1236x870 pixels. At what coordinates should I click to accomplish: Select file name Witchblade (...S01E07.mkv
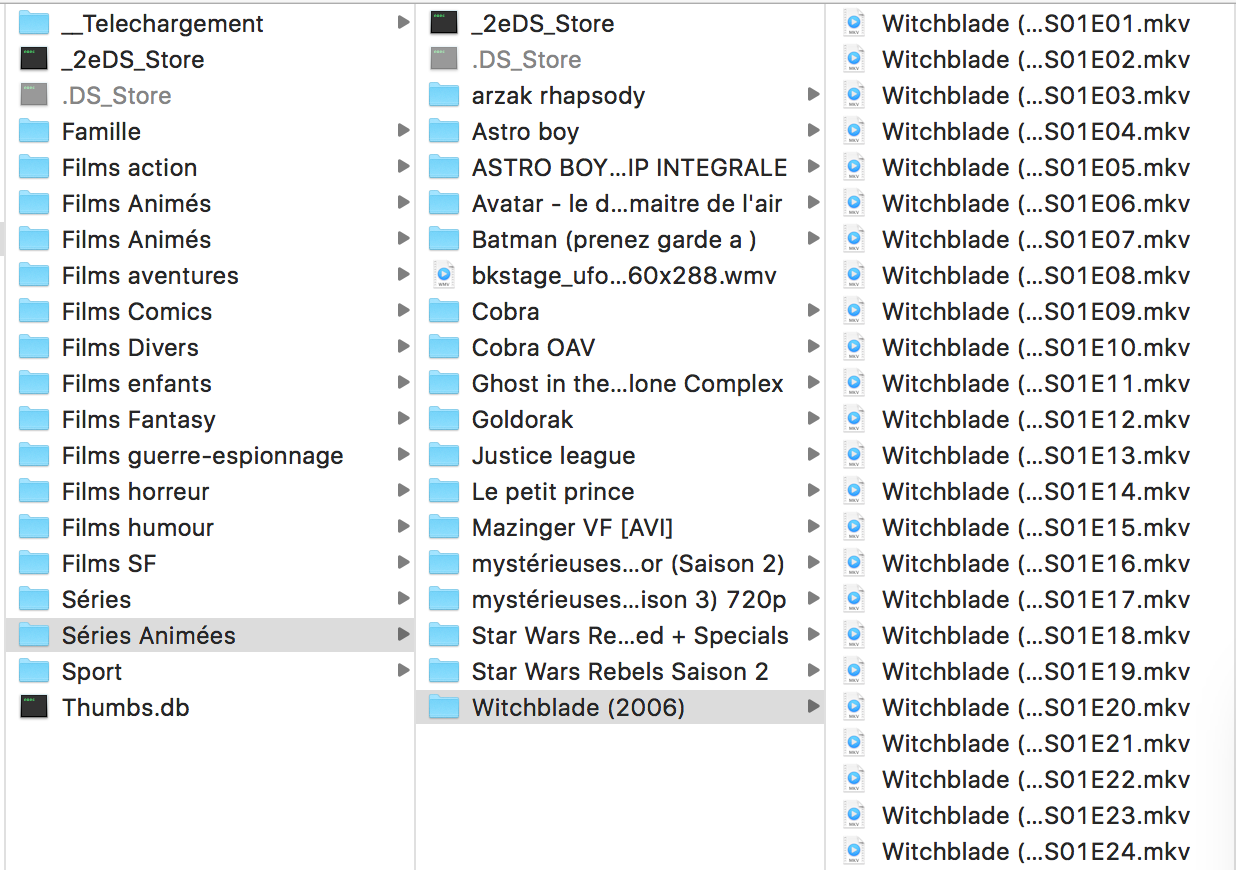(x=1036, y=240)
